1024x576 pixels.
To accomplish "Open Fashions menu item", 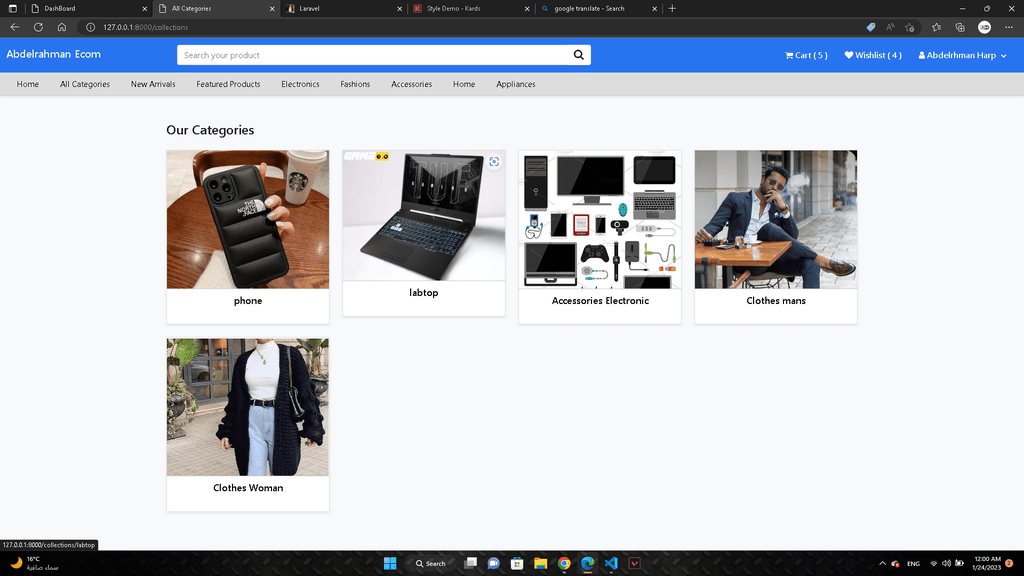I will pyautogui.click(x=355, y=84).
